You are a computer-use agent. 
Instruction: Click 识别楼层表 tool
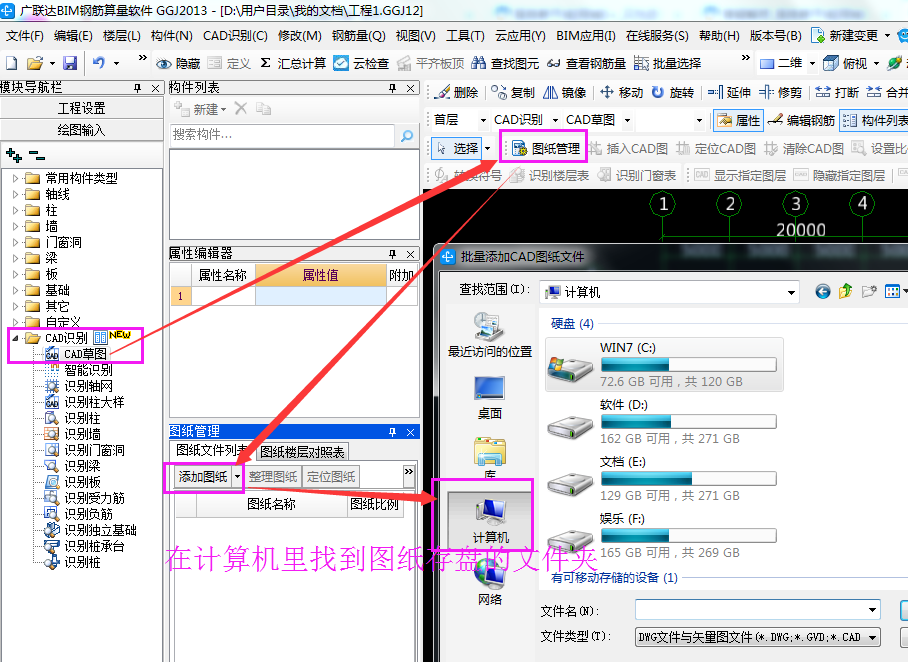[x=549, y=175]
